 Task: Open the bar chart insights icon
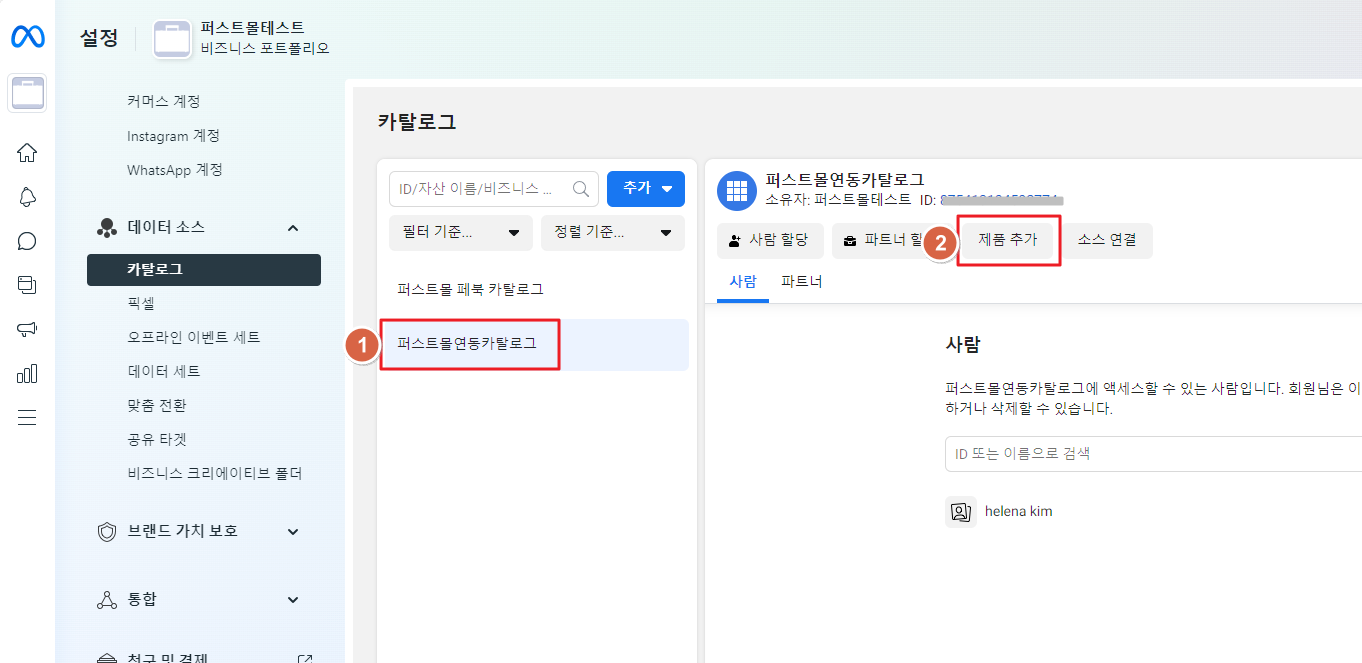coord(27,374)
